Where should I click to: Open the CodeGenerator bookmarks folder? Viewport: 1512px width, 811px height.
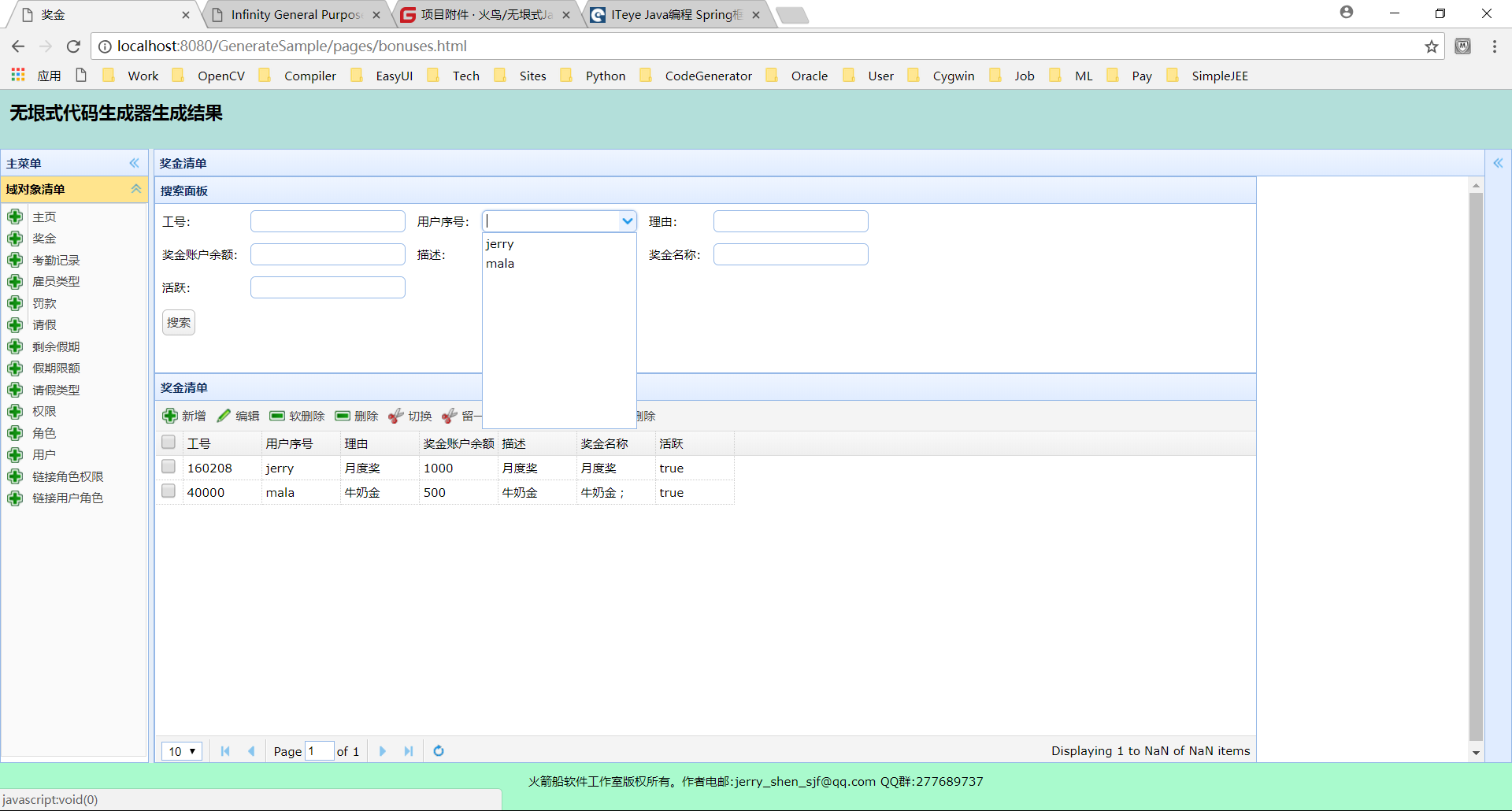point(697,76)
